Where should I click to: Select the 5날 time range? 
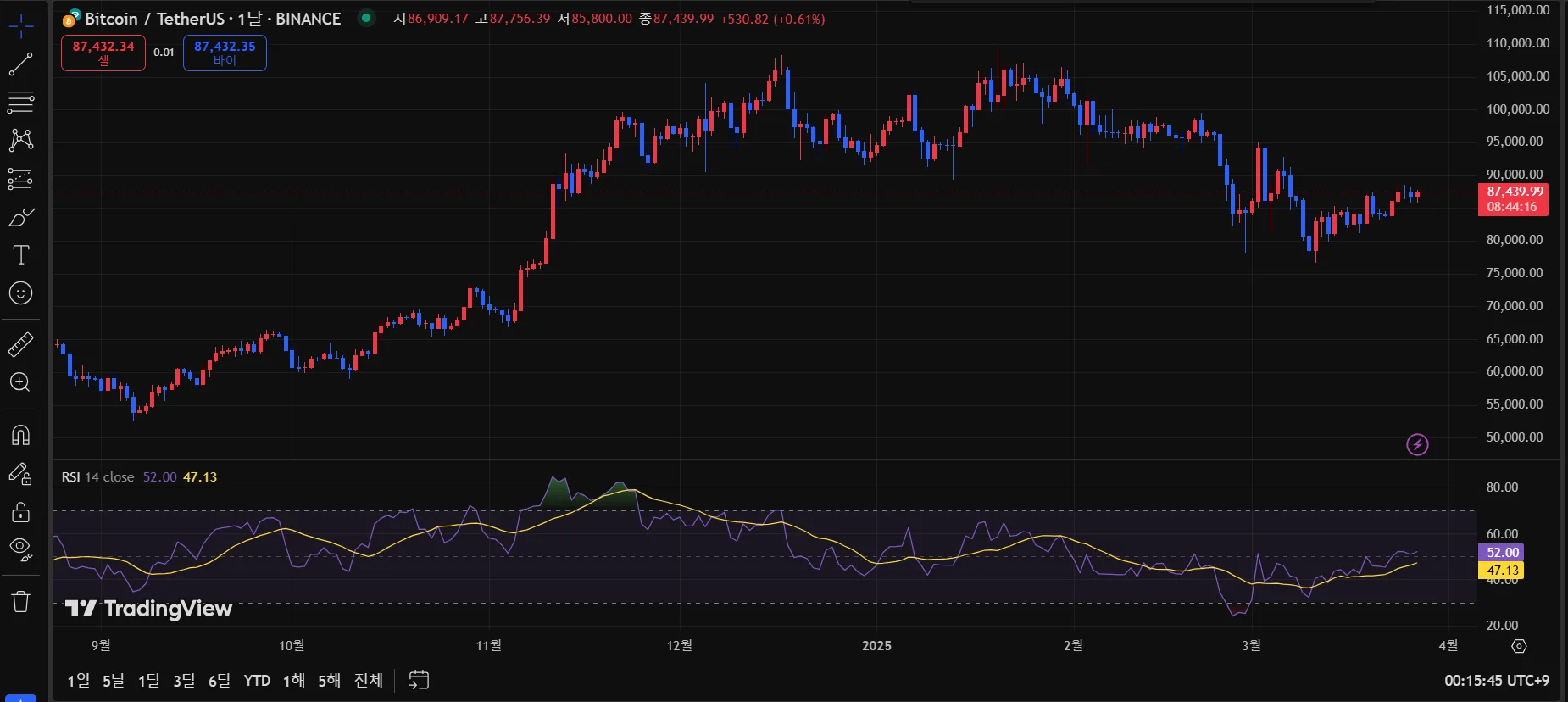click(x=114, y=681)
